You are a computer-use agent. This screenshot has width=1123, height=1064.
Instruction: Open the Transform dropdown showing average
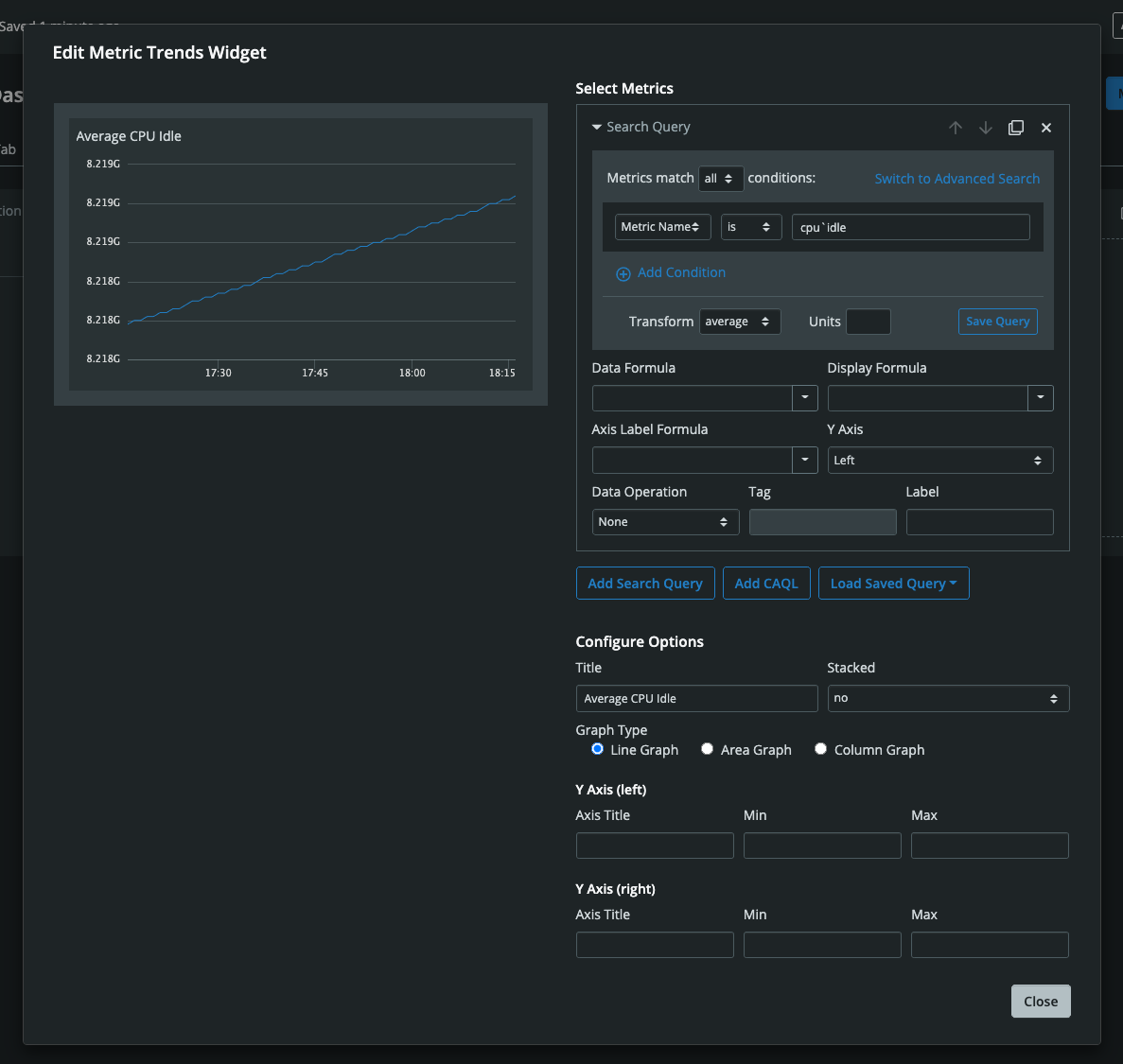coord(740,322)
